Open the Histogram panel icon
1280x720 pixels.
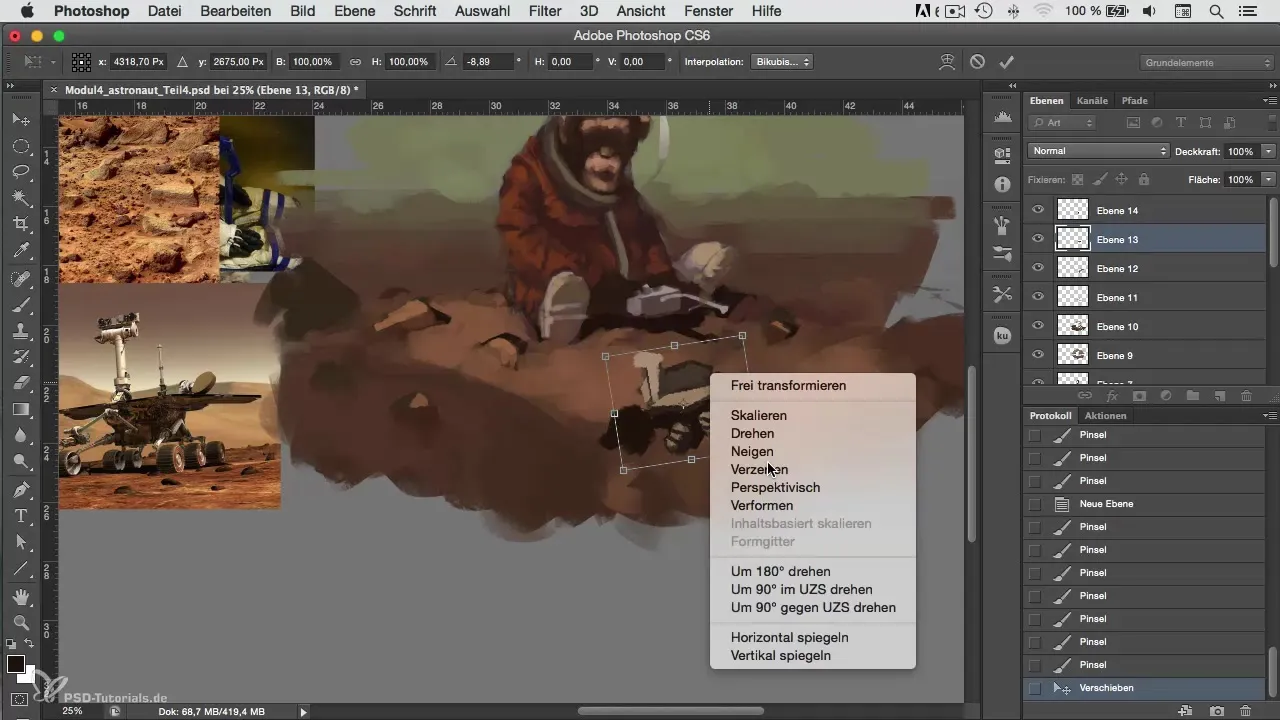1003,119
